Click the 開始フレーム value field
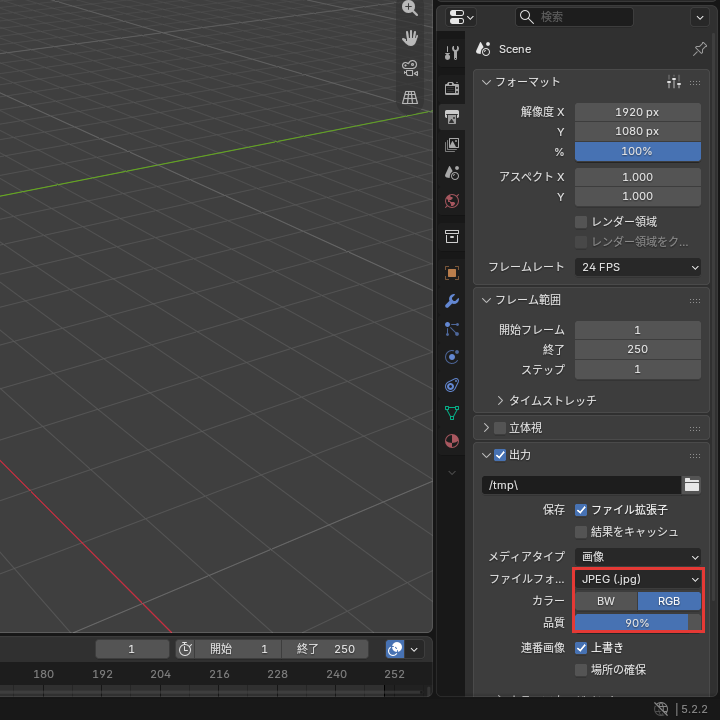Viewport: 720px width, 720px height. click(638, 330)
